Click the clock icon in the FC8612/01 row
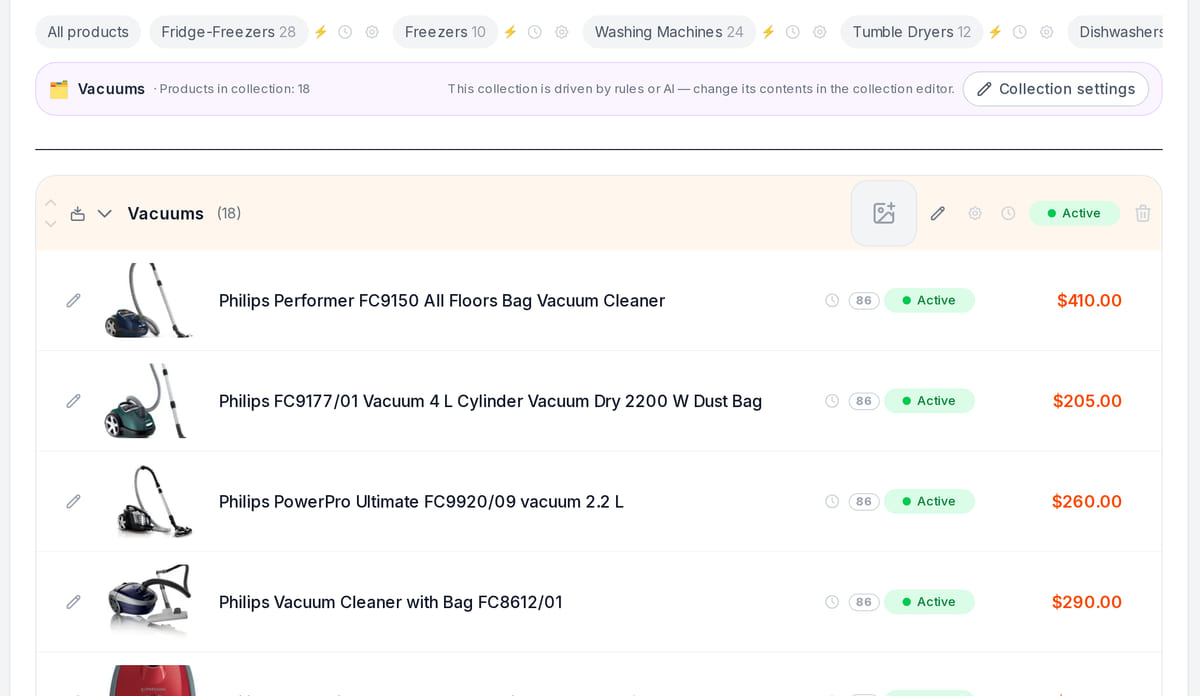 (x=832, y=602)
